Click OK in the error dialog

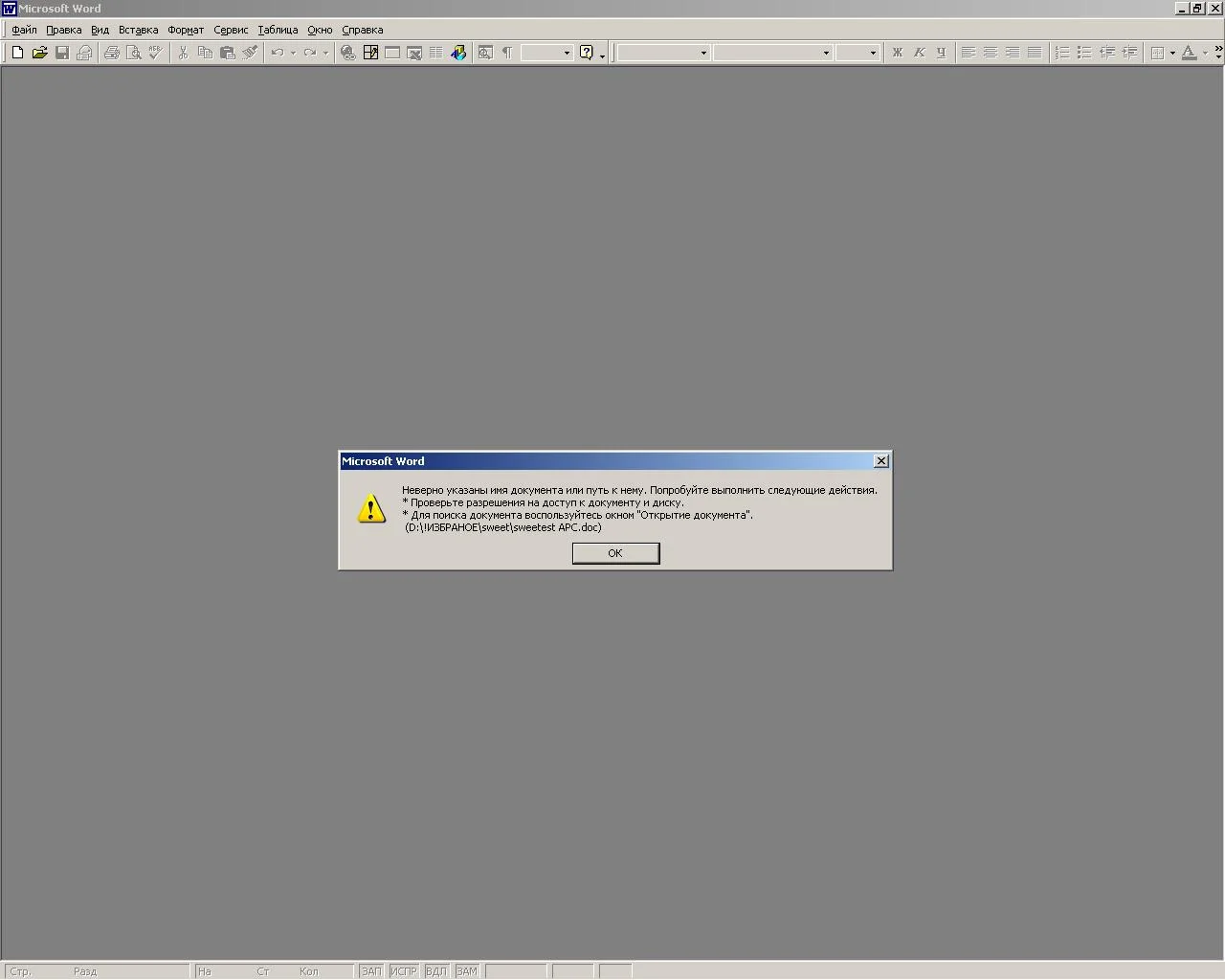[615, 553]
